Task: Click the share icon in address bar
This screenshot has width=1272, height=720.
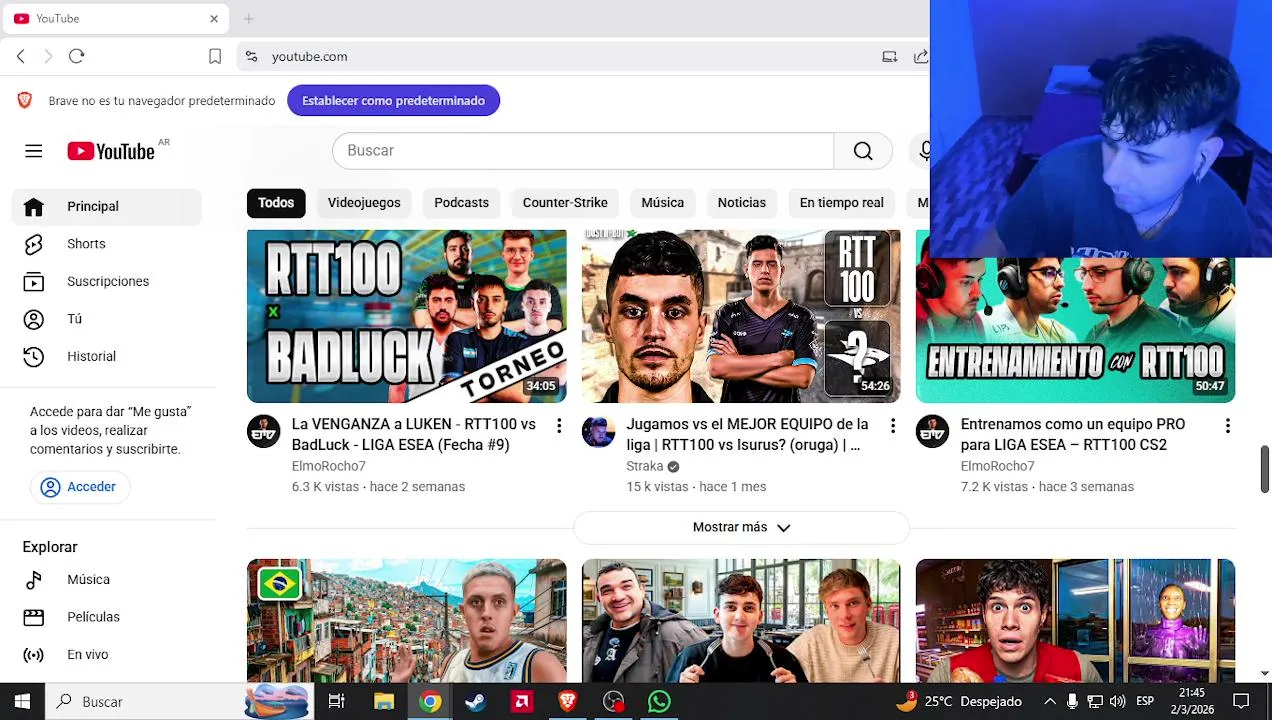Action: pyautogui.click(x=920, y=57)
